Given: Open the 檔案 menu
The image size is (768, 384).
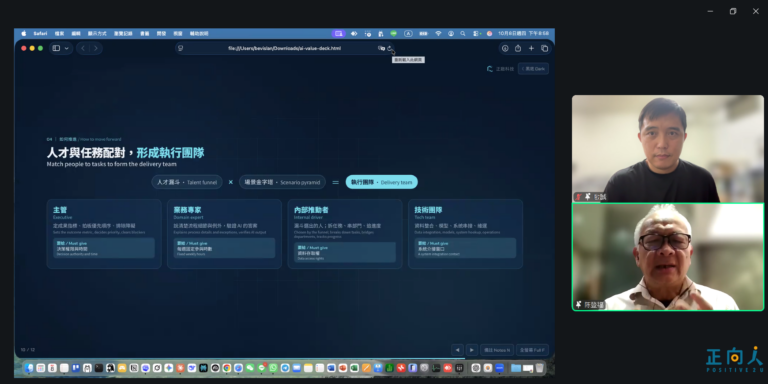Looking at the screenshot, I should [59, 33].
